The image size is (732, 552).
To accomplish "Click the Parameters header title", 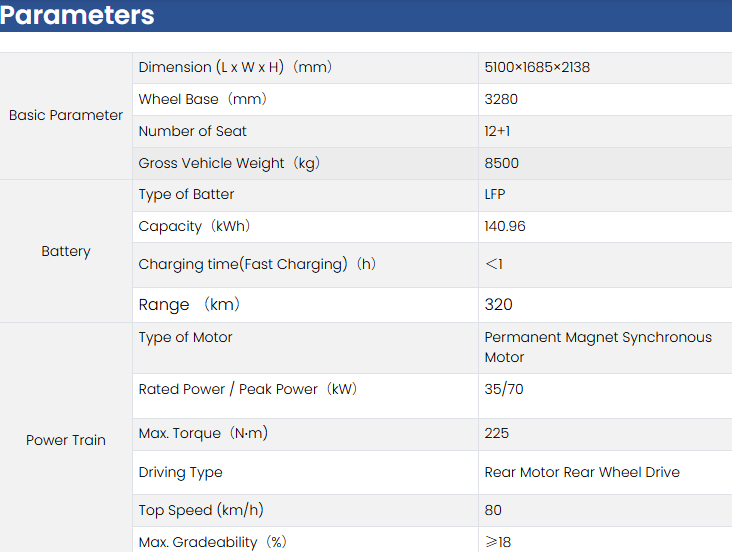I will point(78,16).
